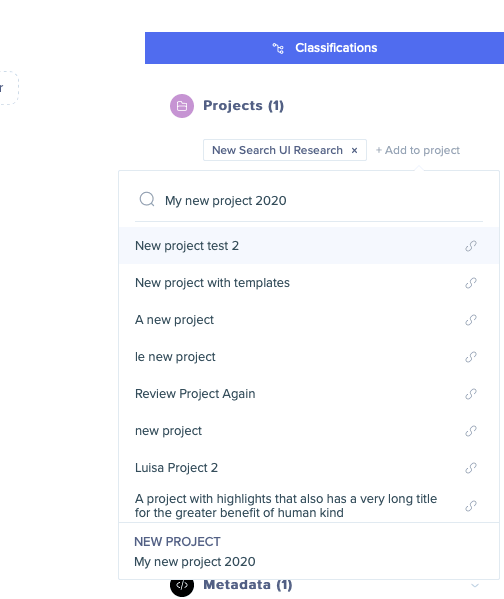Click link icon next to A new project

click(x=471, y=320)
